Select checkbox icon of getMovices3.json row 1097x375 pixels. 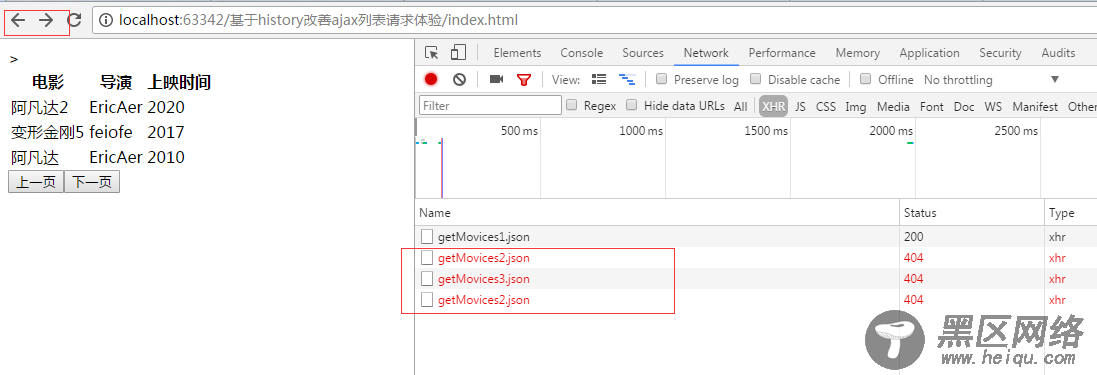427,278
